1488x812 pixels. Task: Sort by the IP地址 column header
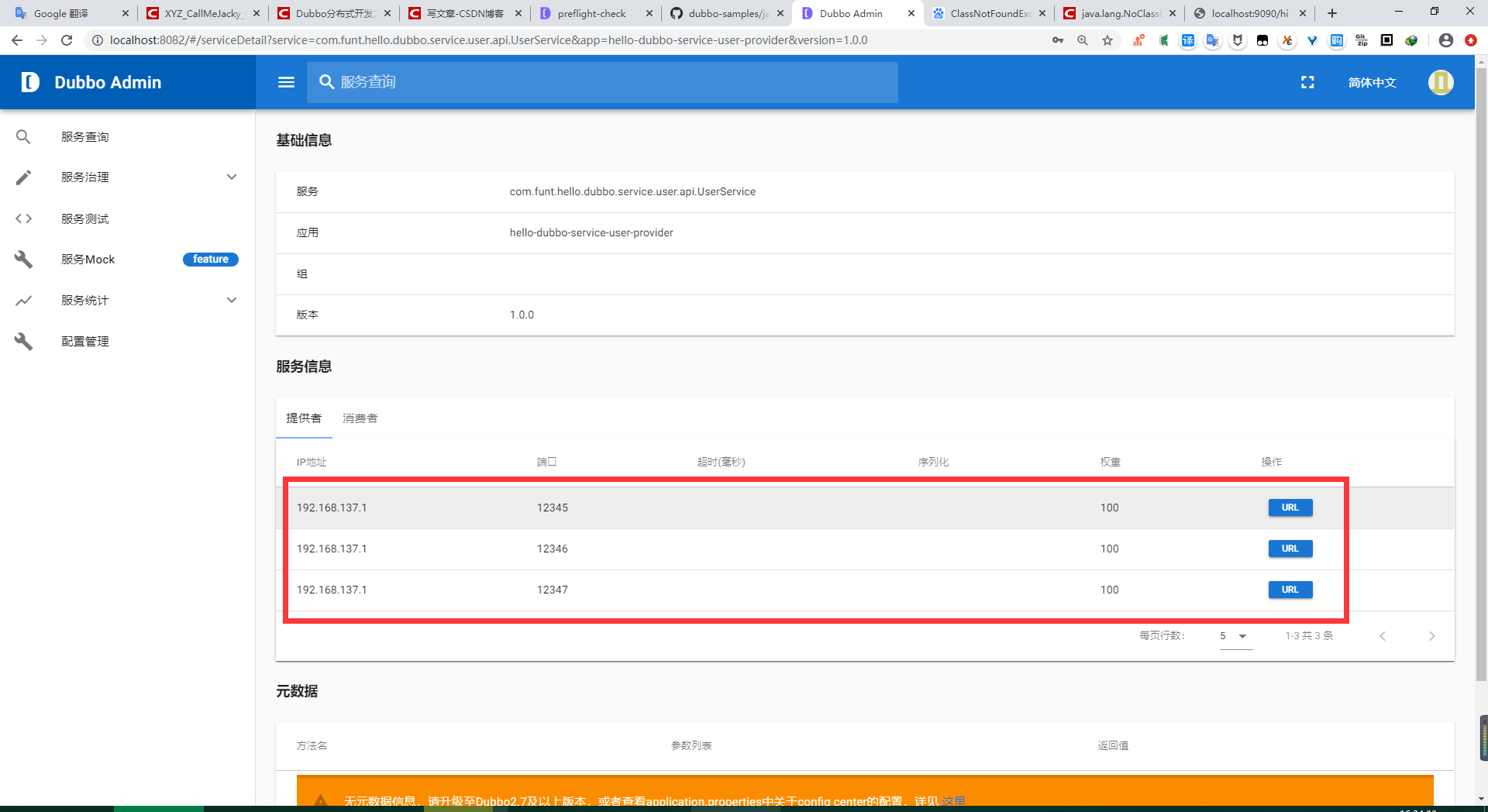point(312,463)
